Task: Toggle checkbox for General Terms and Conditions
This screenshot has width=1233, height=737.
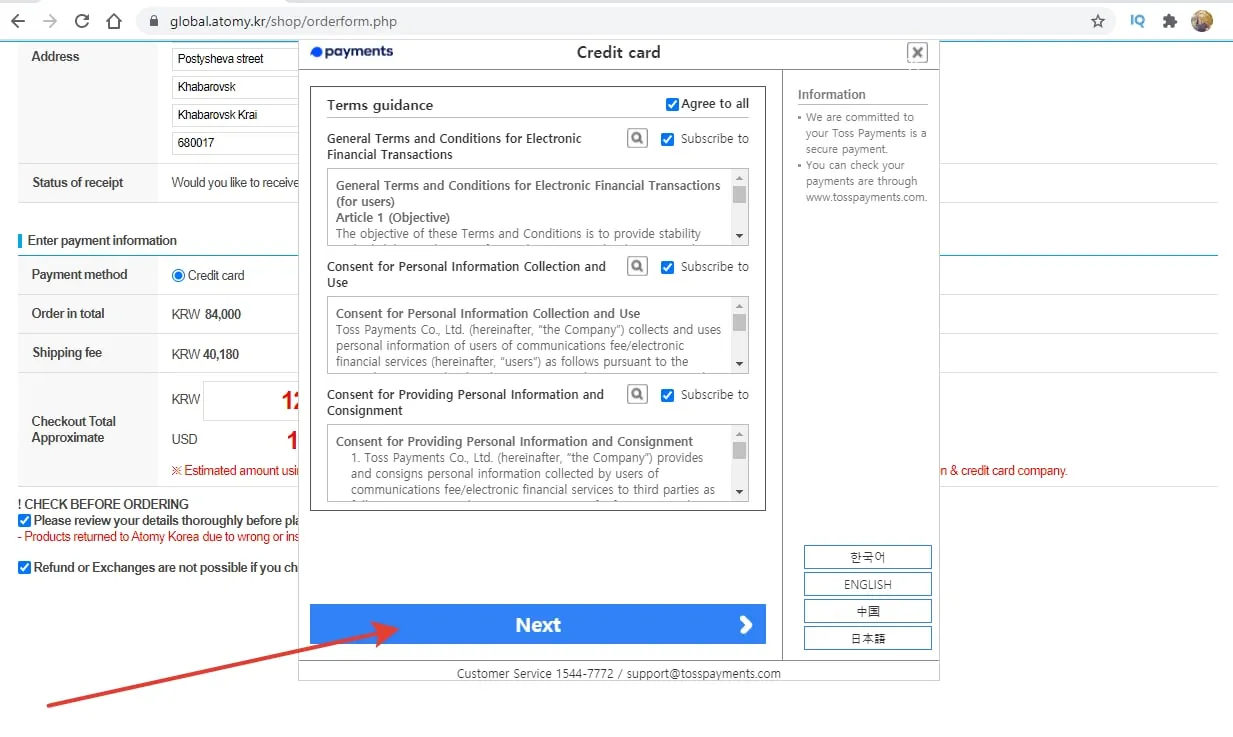Action: 667,139
